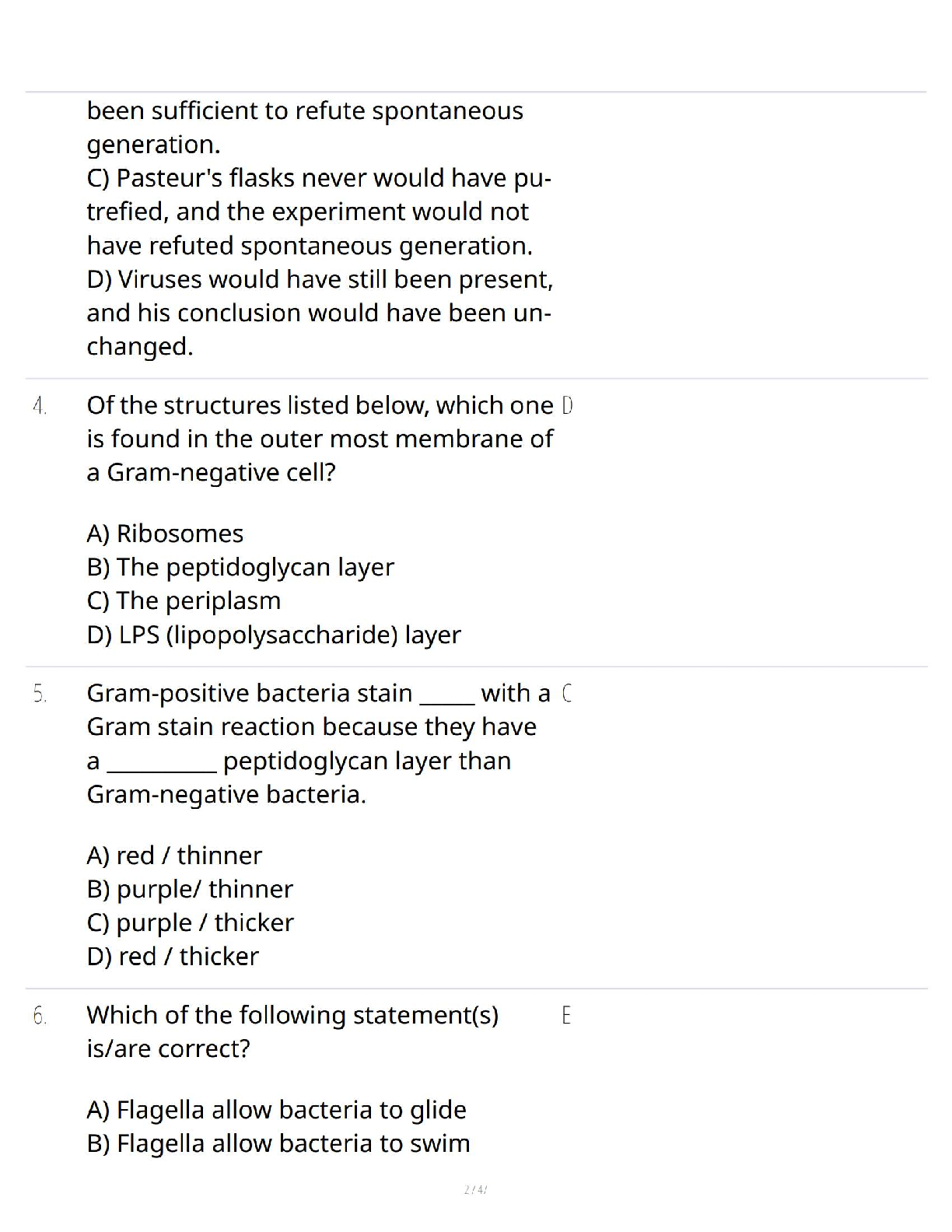Click the option C) Pasteur's flasks never would have putrefied
The width and height of the screenshot is (952, 1232).
click(x=319, y=212)
